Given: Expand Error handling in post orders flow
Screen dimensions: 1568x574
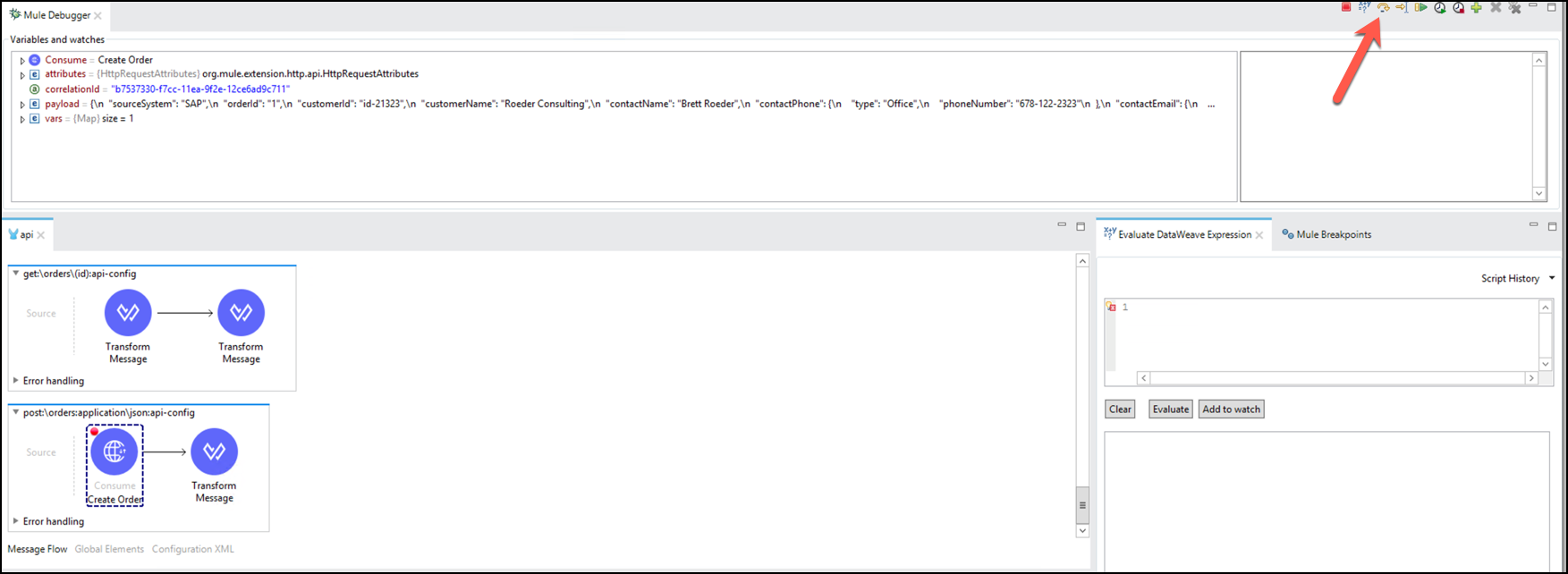Looking at the screenshot, I should (15, 521).
